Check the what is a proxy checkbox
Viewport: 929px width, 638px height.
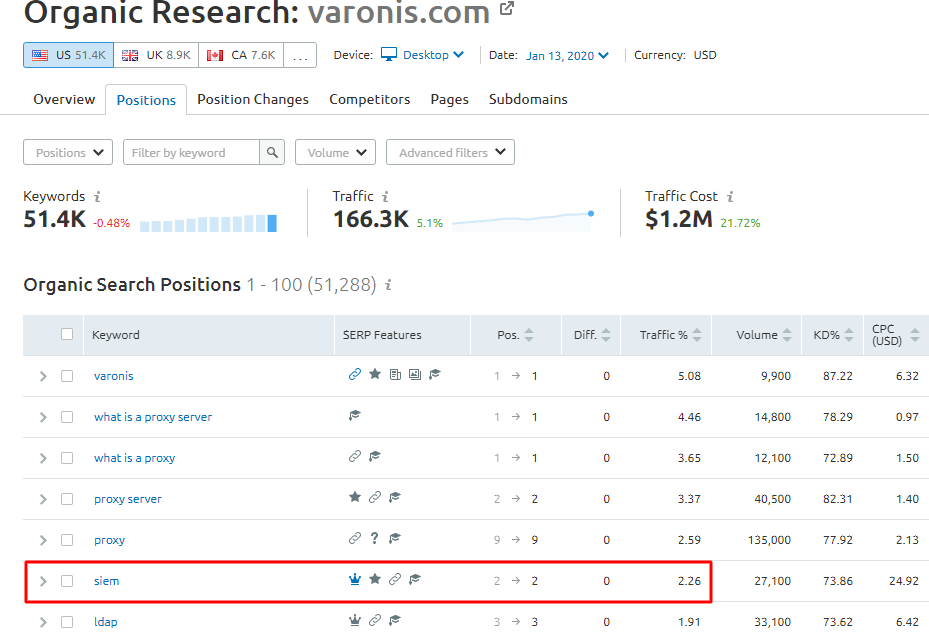[x=67, y=458]
